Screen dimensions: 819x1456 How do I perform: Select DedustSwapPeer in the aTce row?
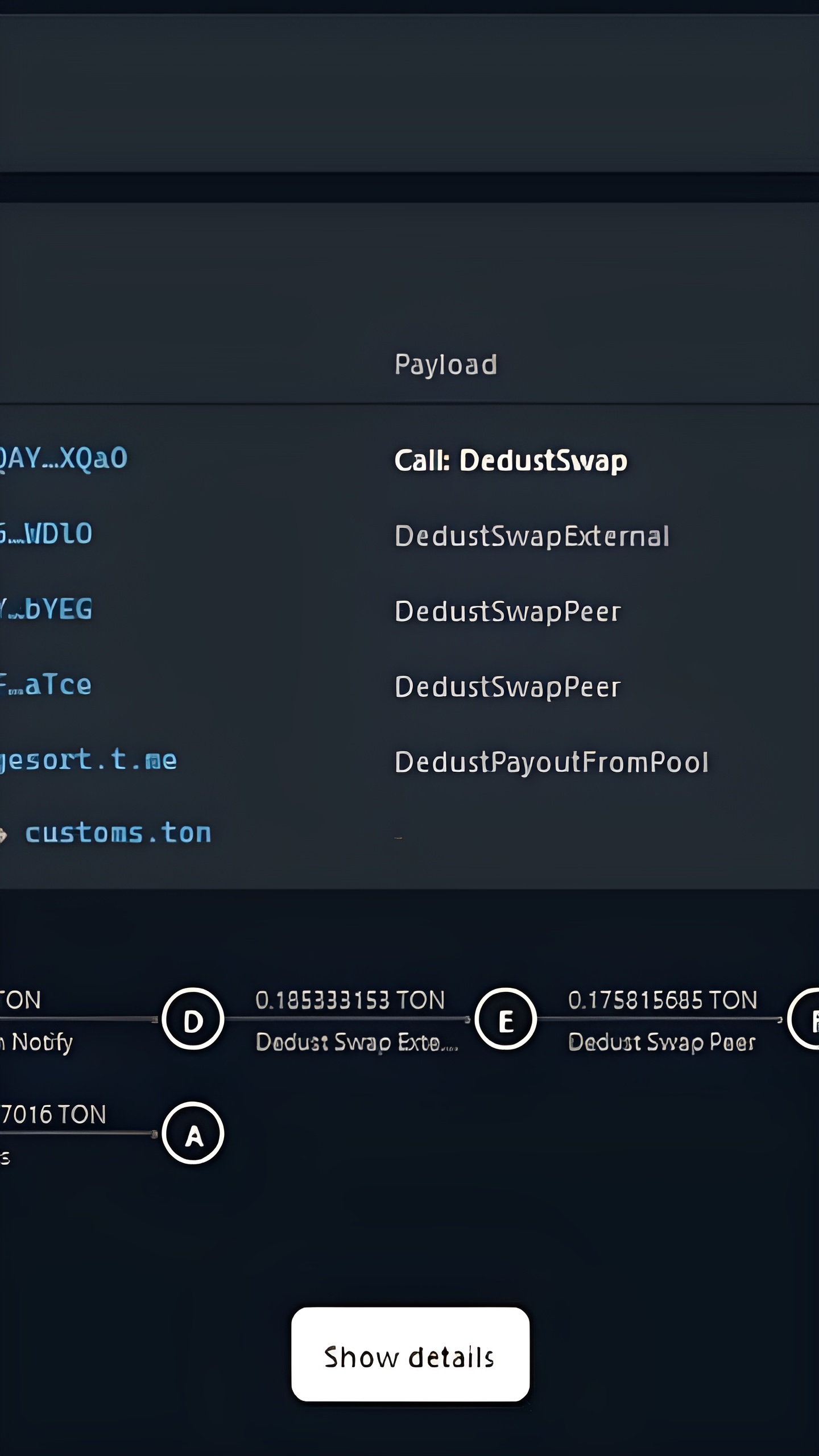[x=507, y=687]
